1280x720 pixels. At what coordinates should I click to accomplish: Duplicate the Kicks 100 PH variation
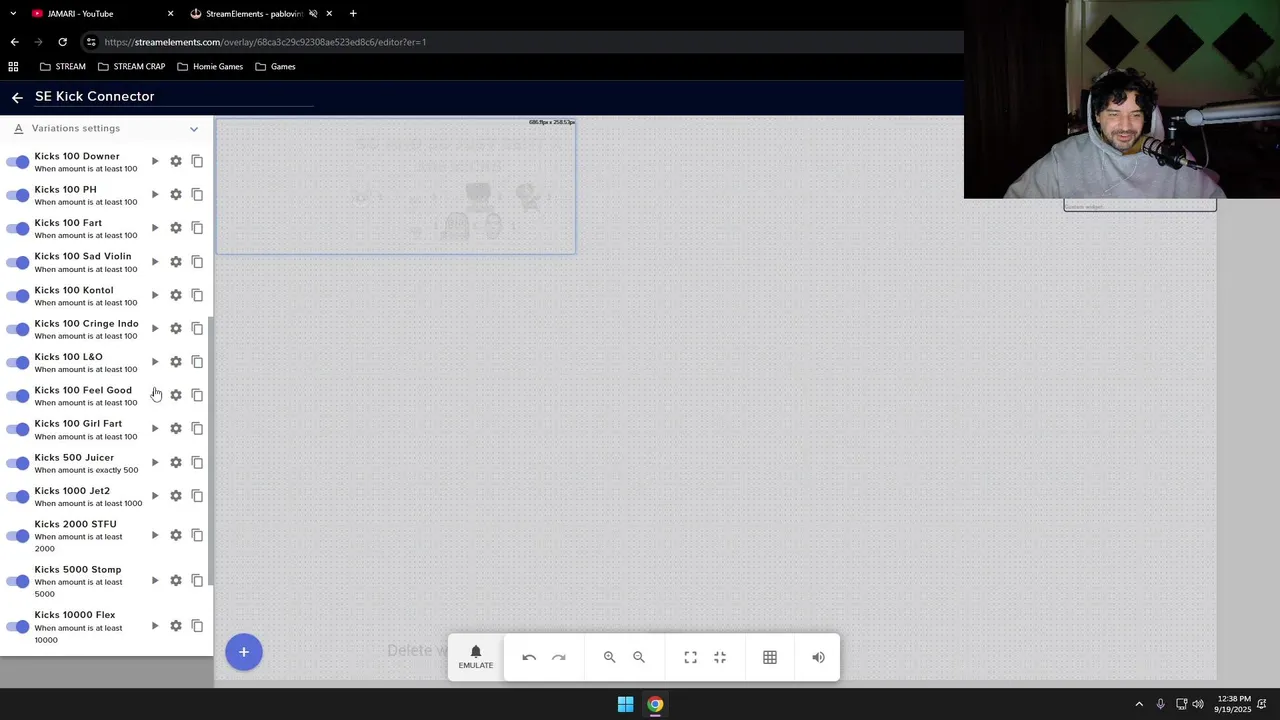click(197, 194)
